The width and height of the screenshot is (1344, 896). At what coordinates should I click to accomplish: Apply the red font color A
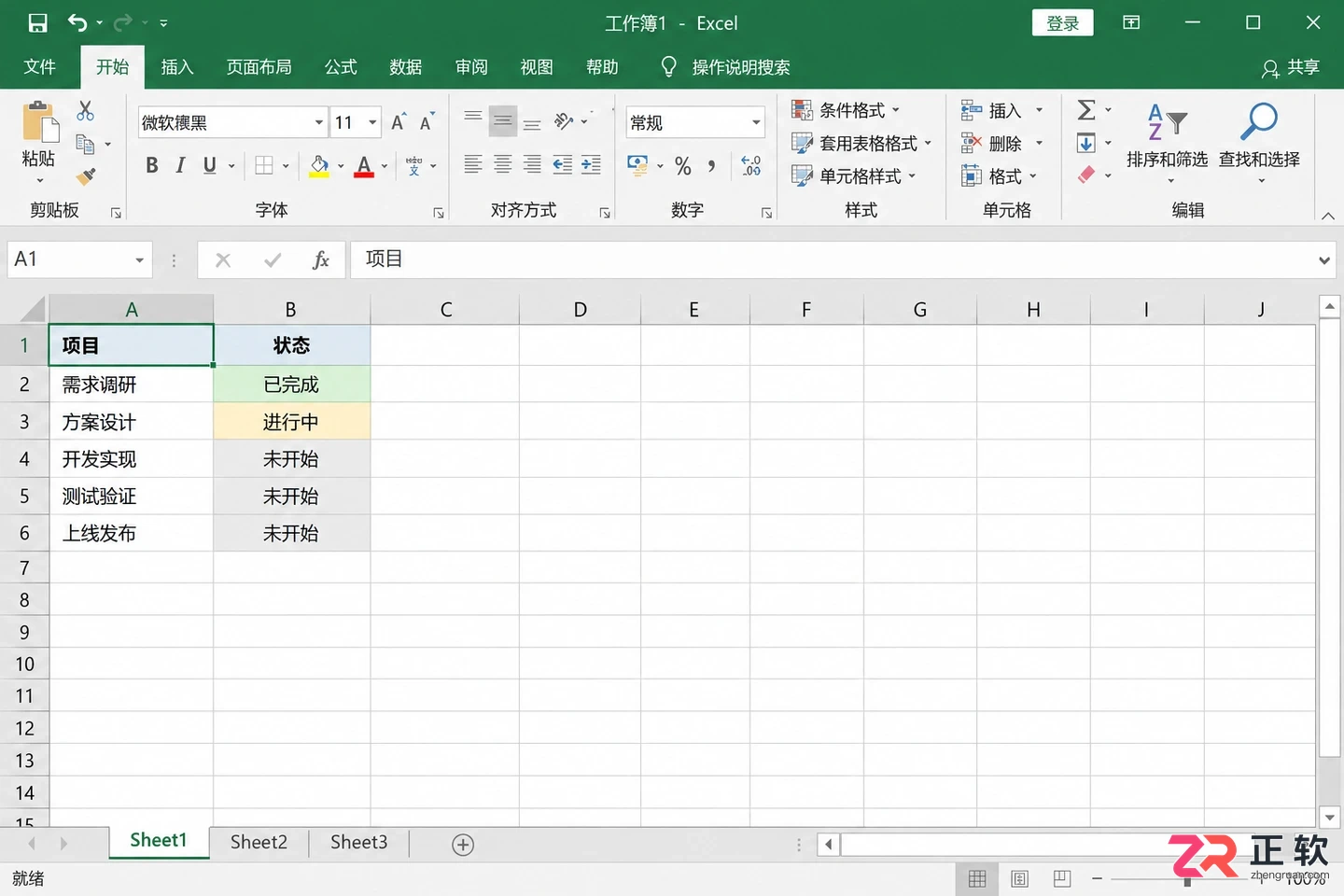pos(364,166)
